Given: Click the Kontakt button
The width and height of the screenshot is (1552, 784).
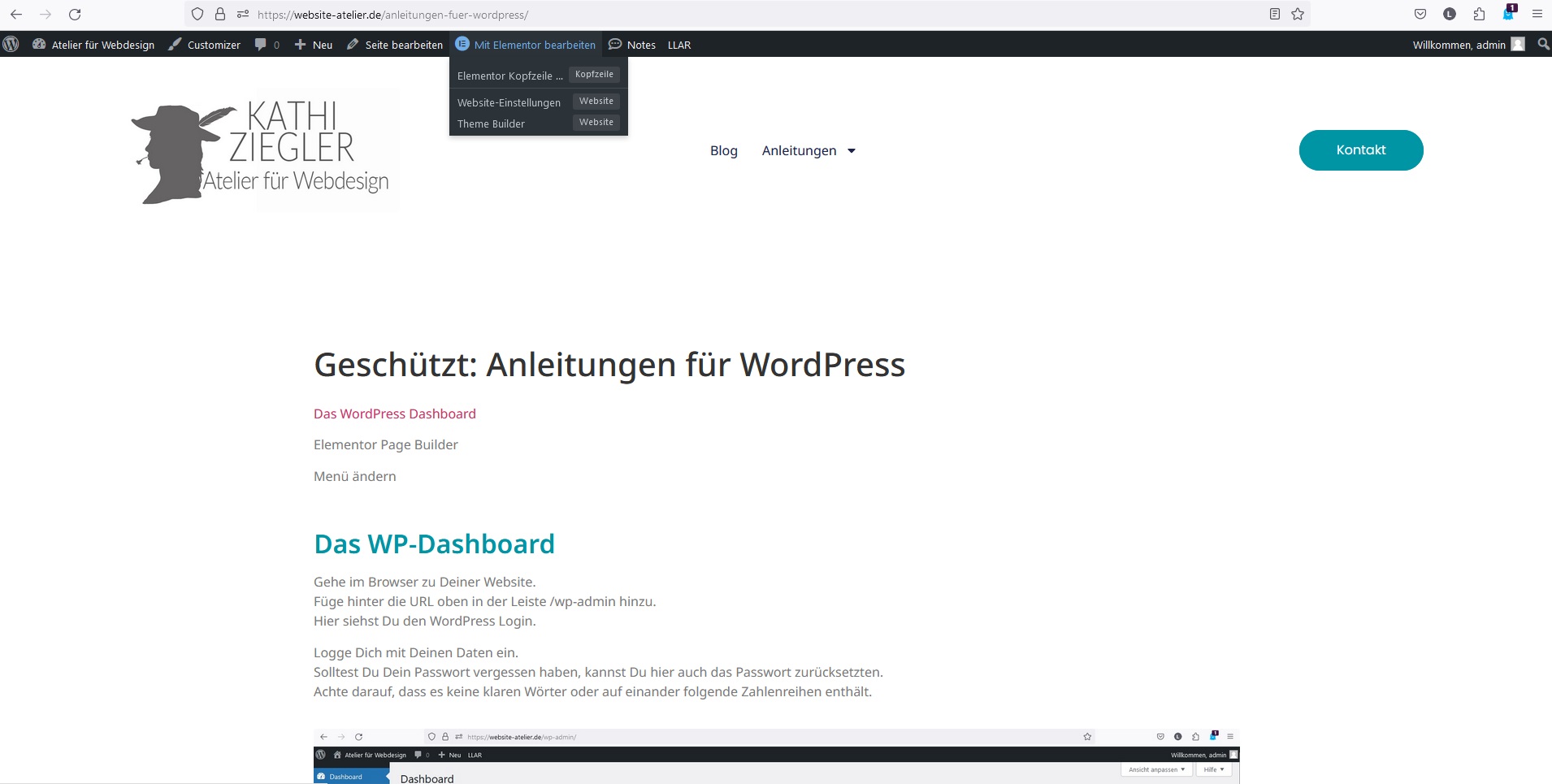Looking at the screenshot, I should [x=1361, y=150].
